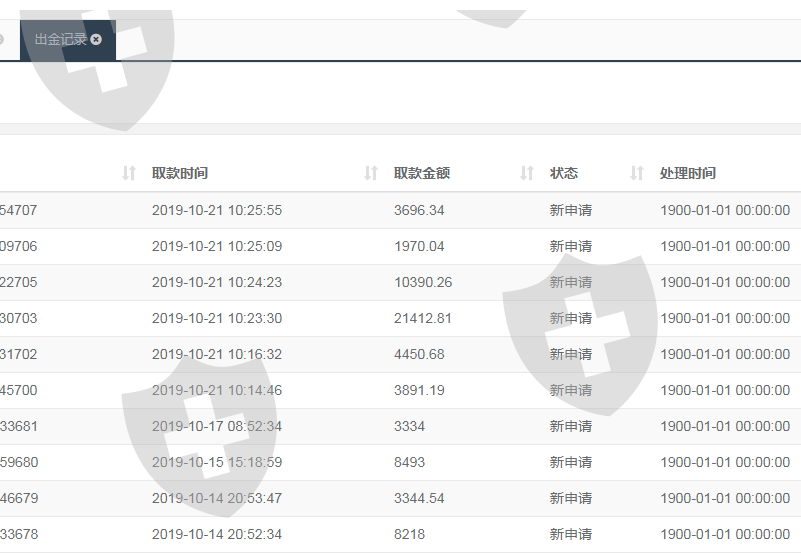The width and height of the screenshot is (801, 555).
Task: Click 新申请 status in the 3696.34 row
Action: pyautogui.click(x=571, y=210)
